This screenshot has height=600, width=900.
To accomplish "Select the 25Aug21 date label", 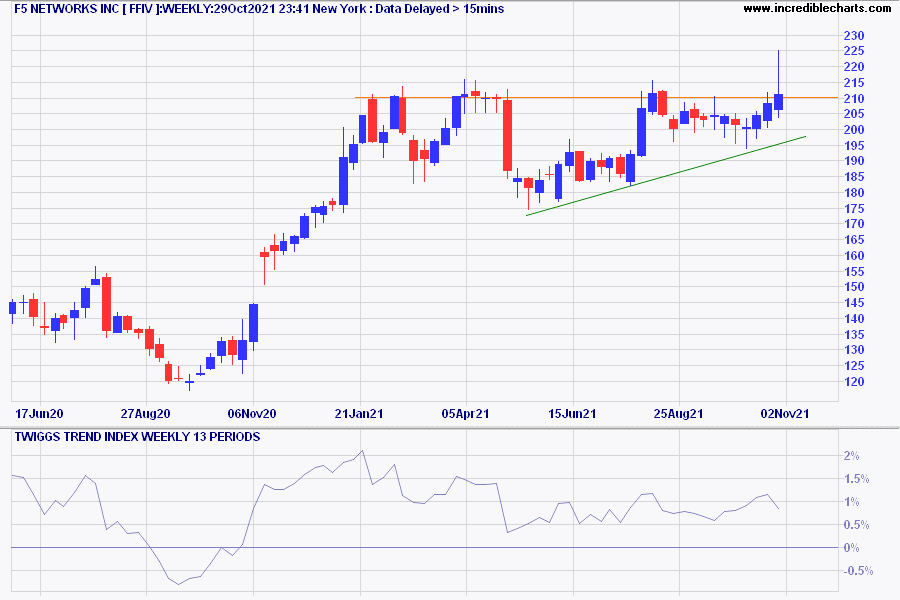I will (x=678, y=413).
